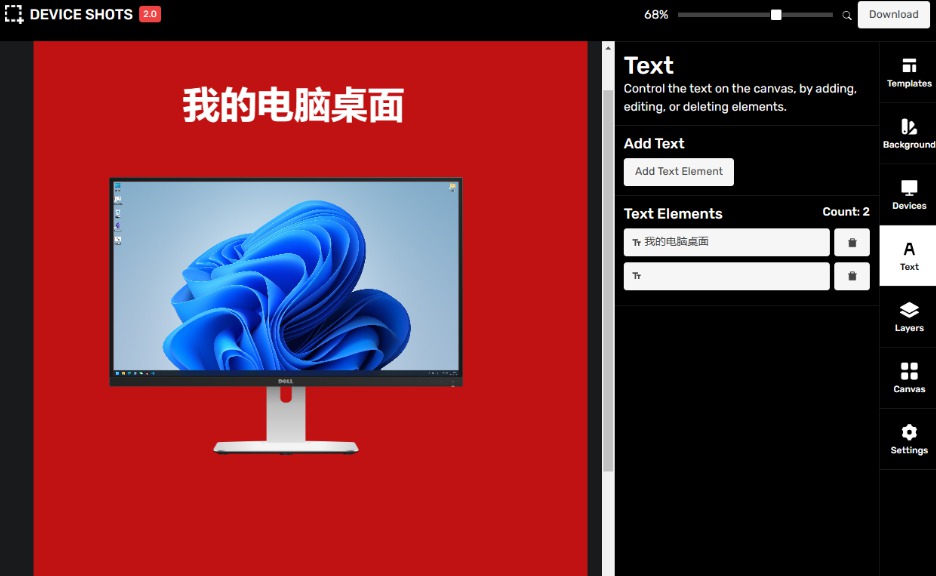Open the Canvas settings panel

[x=909, y=378]
